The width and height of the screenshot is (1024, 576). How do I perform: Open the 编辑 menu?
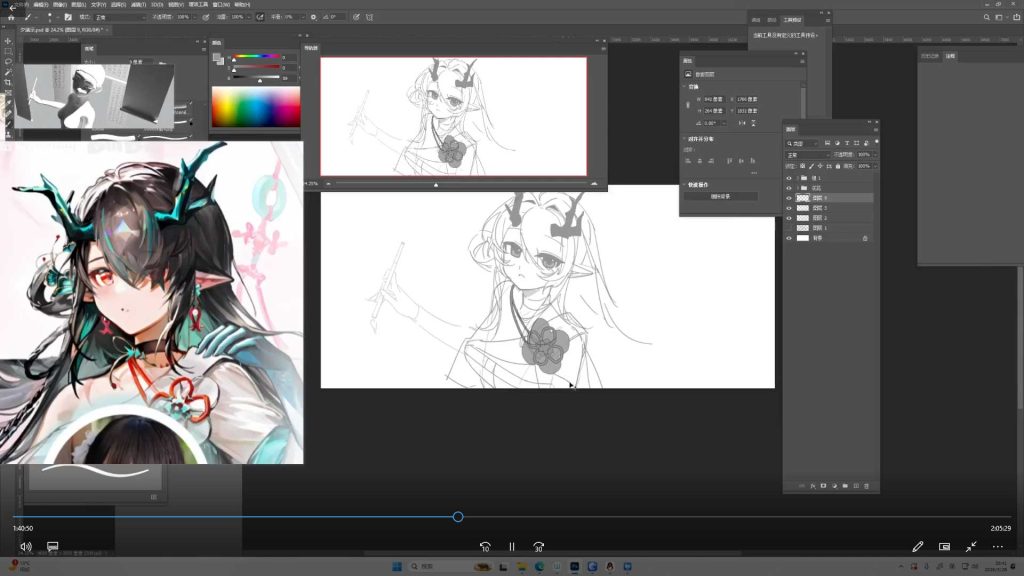pos(40,5)
